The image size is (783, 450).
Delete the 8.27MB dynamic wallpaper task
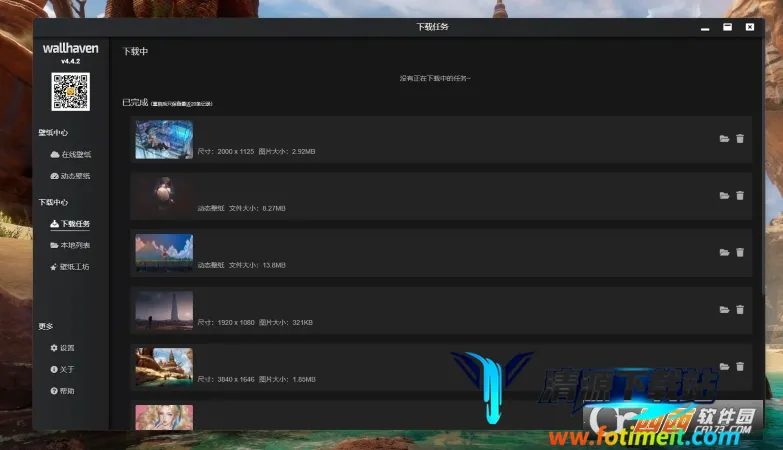click(740, 196)
